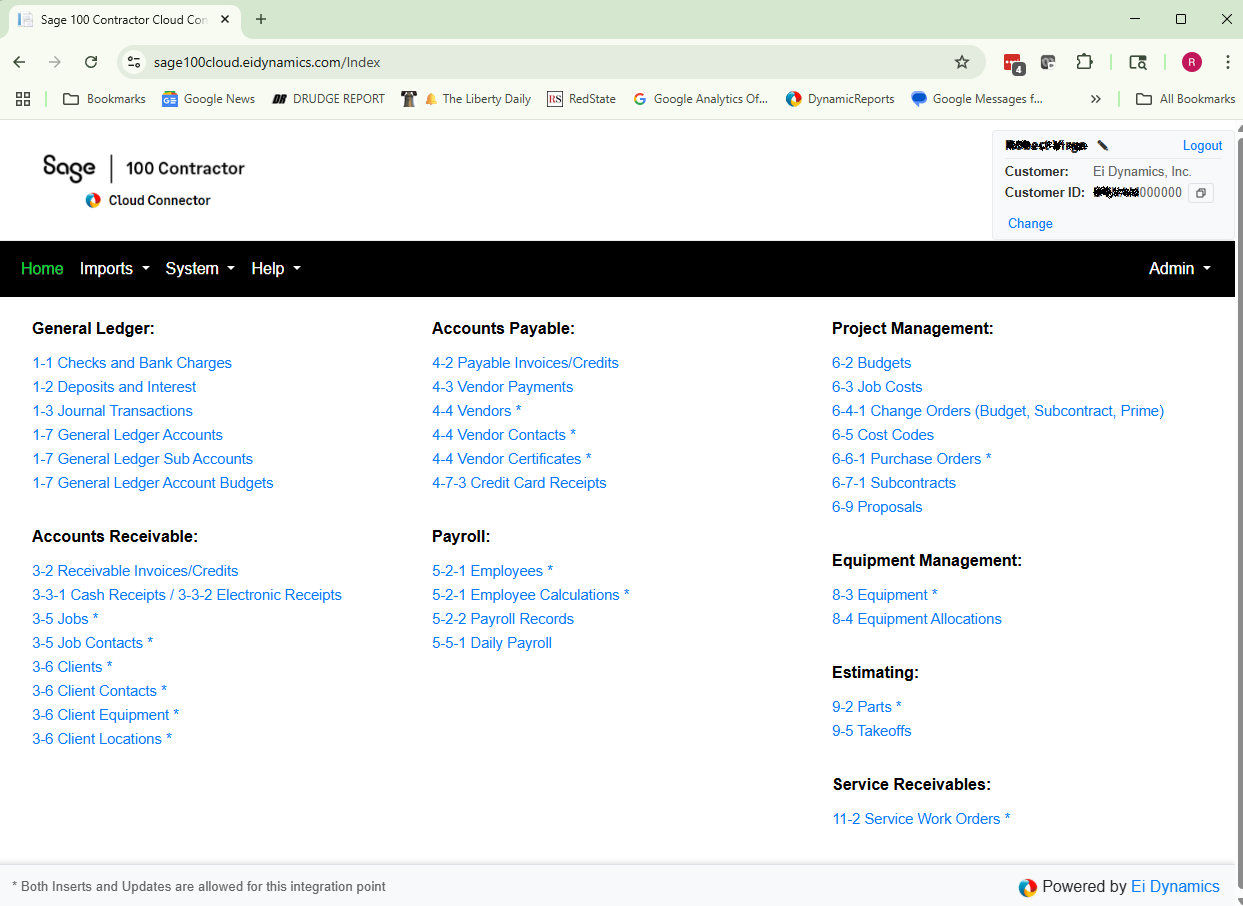Expand the System dropdown menu
The width and height of the screenshot is (1243, 906).
pyautogui.click(x=200, y=269)
